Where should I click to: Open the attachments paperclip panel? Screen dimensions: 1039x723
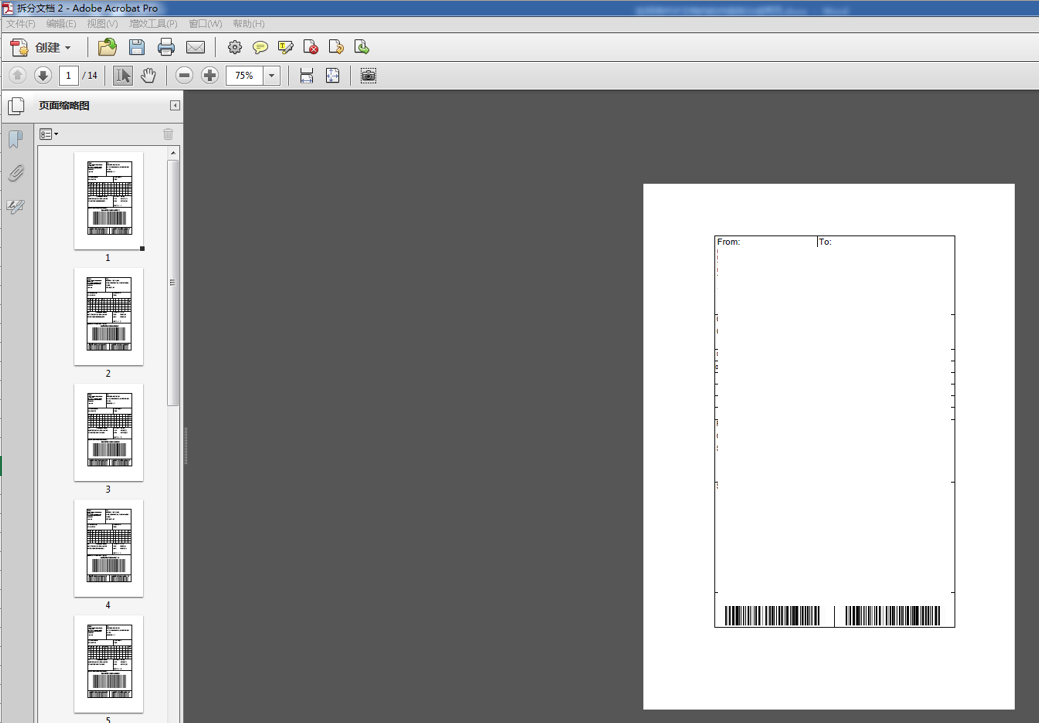pos(16,173)
